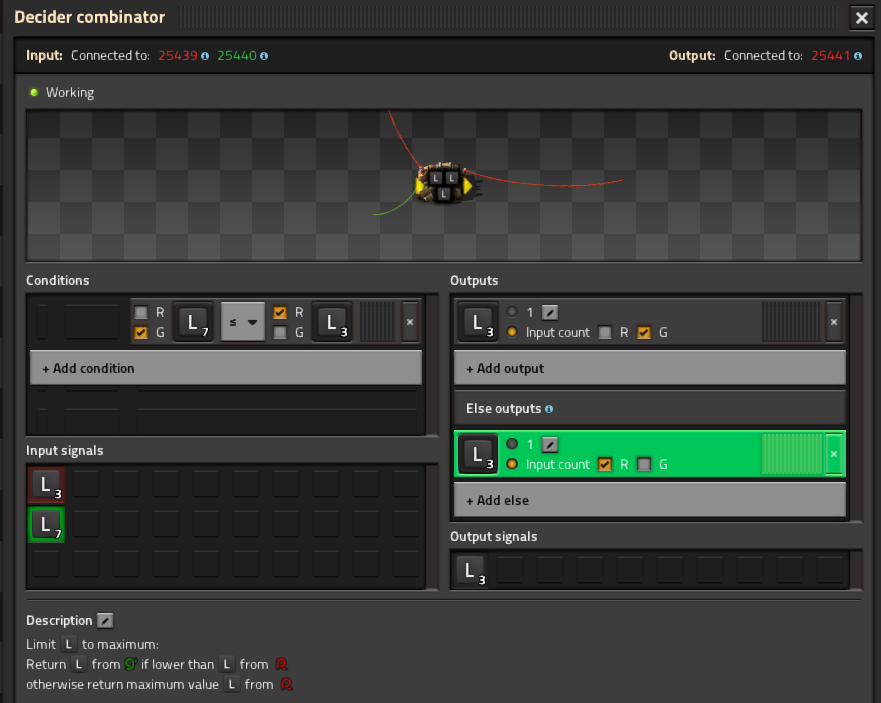Select red-wire L input signal value 3

click(46, 485)
